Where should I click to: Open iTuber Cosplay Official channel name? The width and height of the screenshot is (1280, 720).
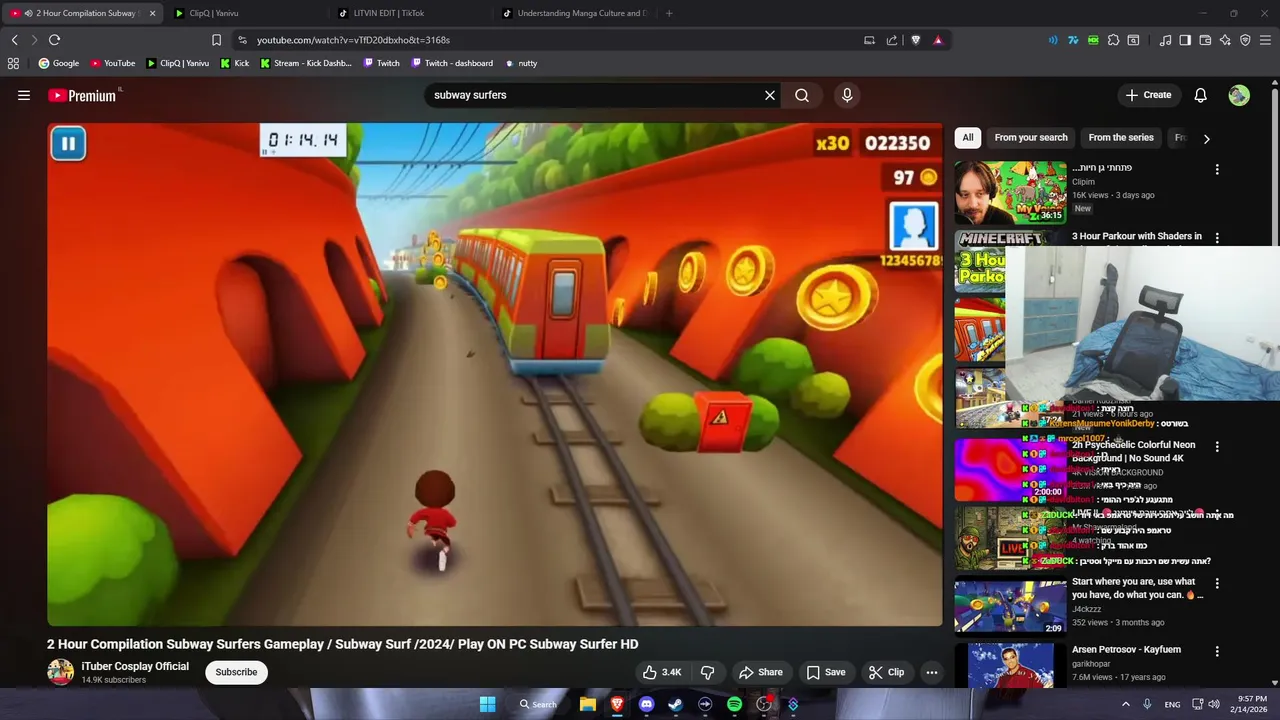pyautogui.click(x=135, y=666)
